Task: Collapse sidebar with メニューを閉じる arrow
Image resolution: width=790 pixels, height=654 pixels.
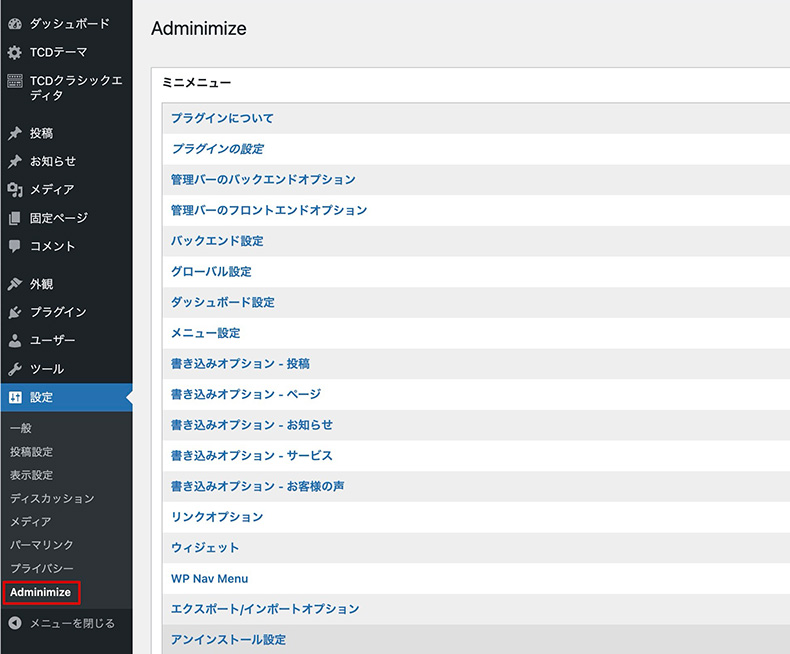Action: [14, 623]
